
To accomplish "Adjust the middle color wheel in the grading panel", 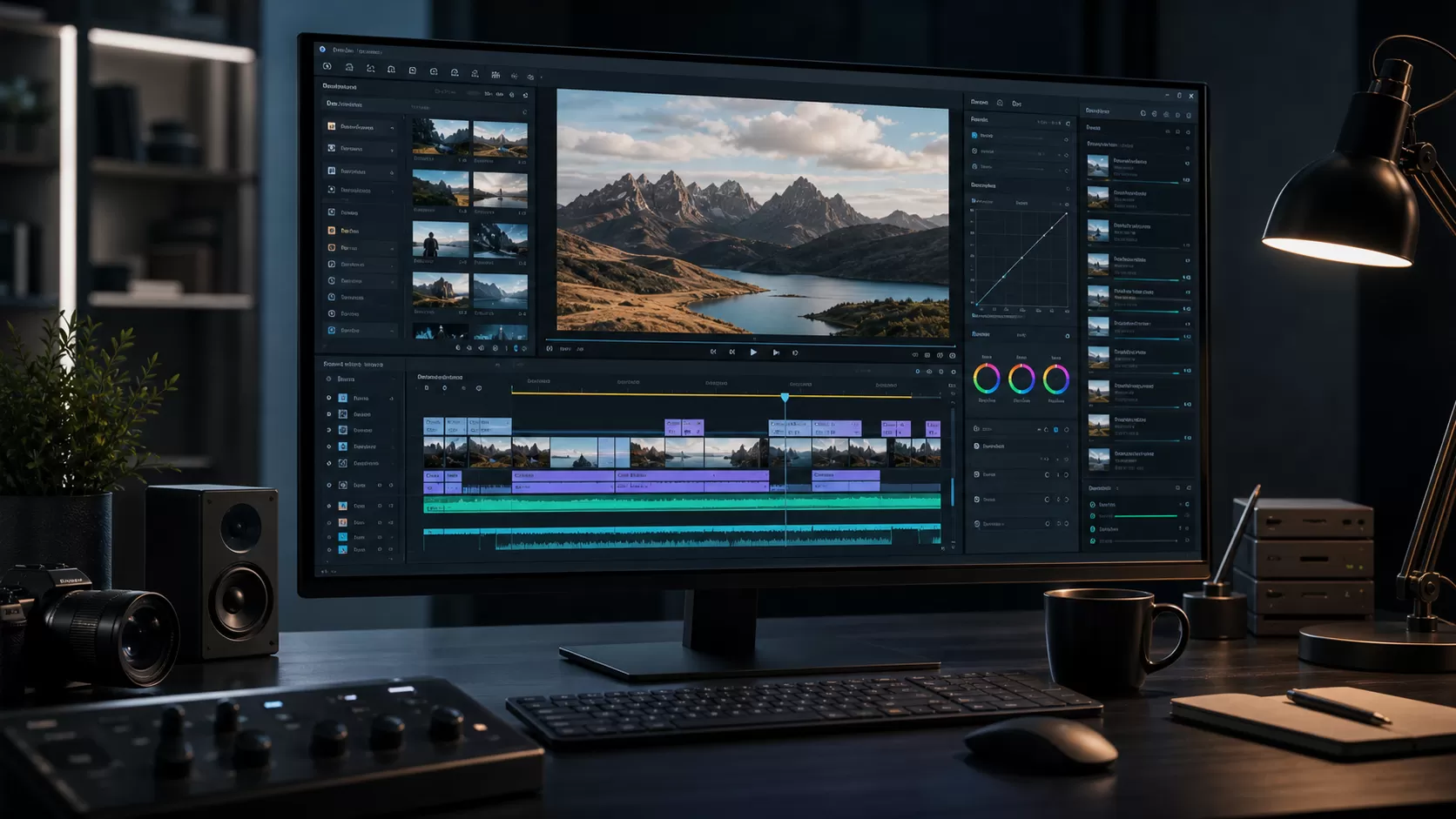I will pos(1021,379).
